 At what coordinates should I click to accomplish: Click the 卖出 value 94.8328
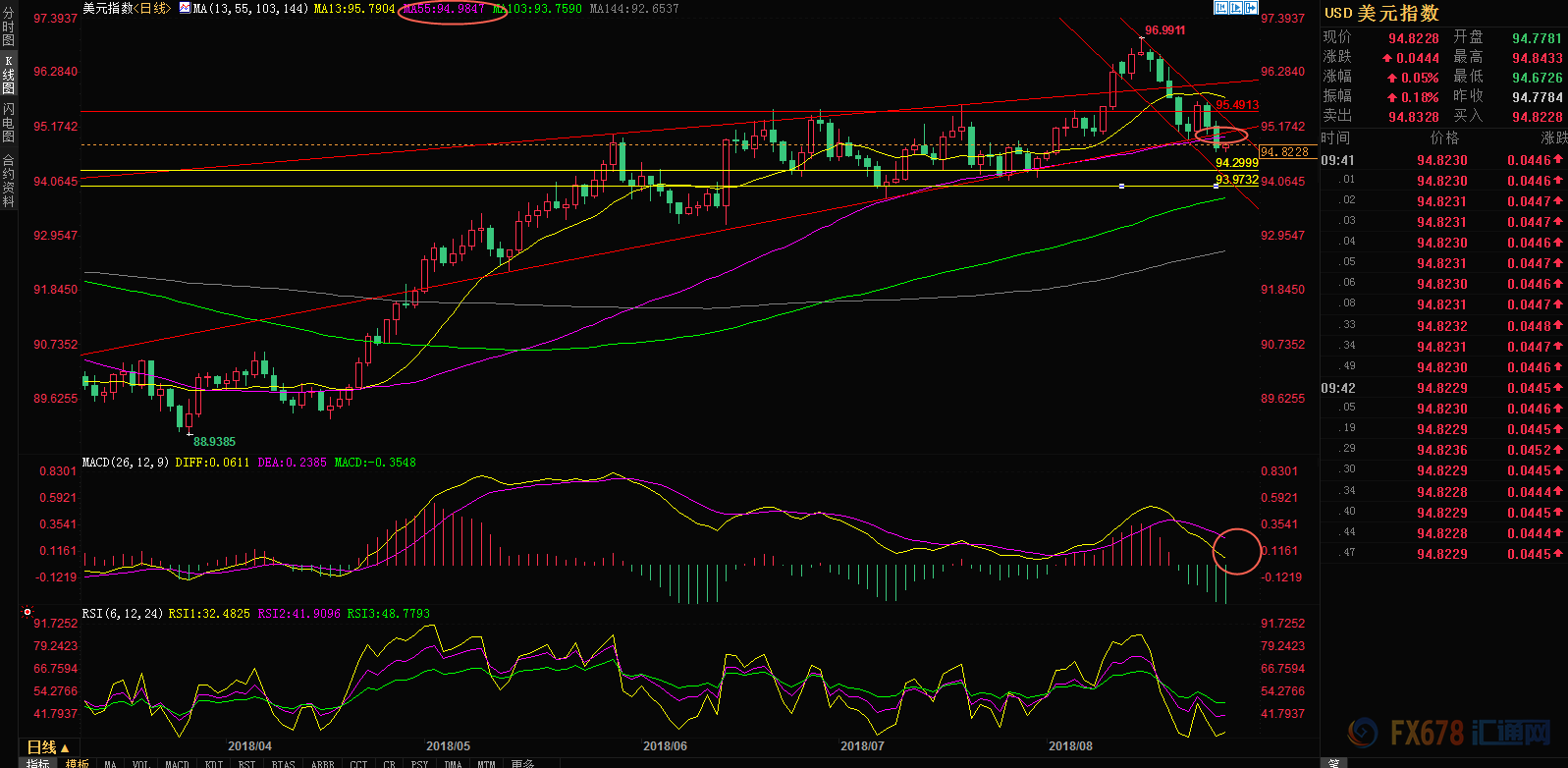tap(1414, 117)
